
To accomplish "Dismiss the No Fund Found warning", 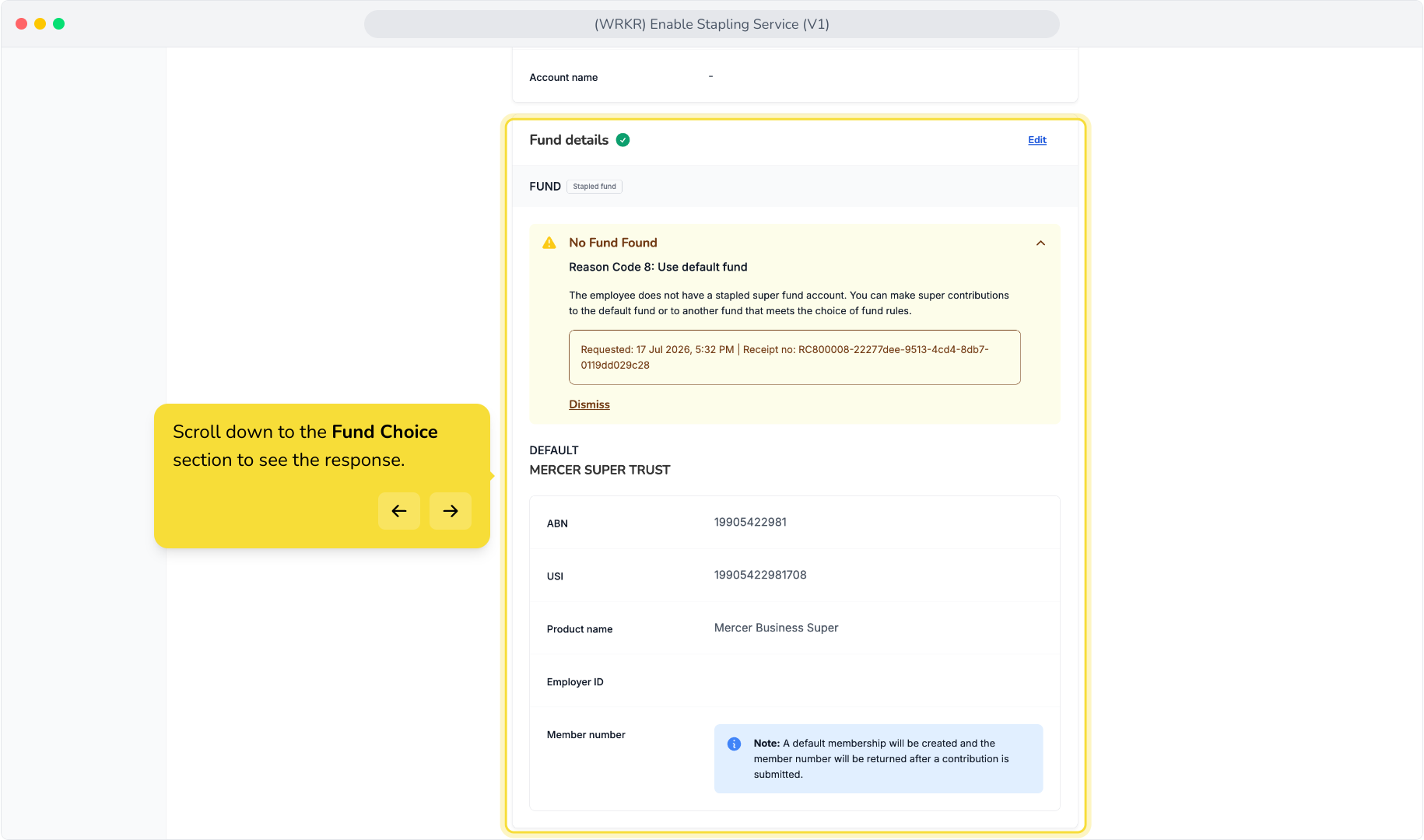I will point(589,404).
